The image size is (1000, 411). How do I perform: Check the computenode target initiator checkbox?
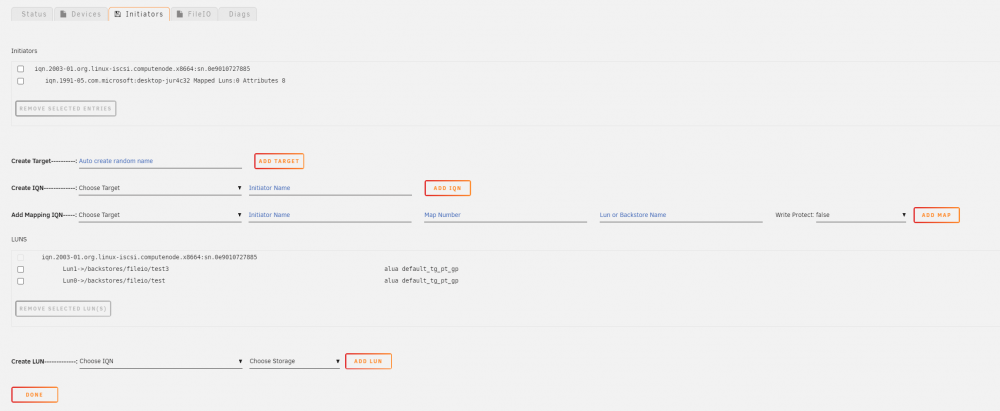21,68
